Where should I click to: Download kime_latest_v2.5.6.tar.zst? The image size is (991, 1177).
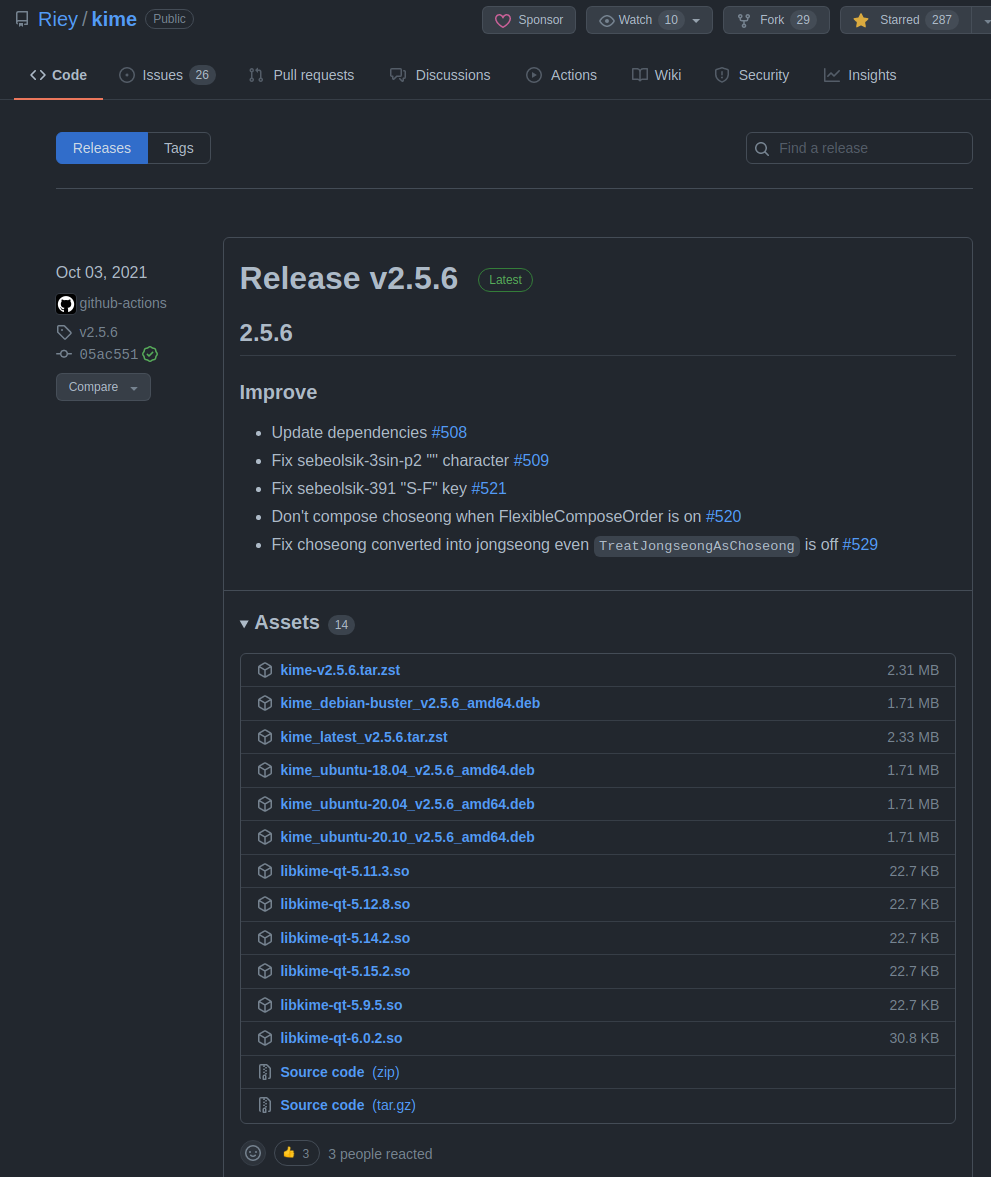pos(364,737)
